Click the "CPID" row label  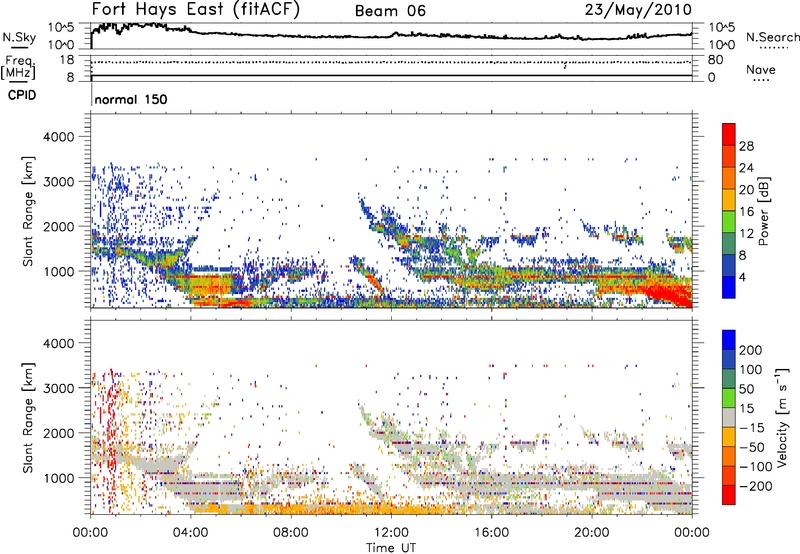(22, 95)
